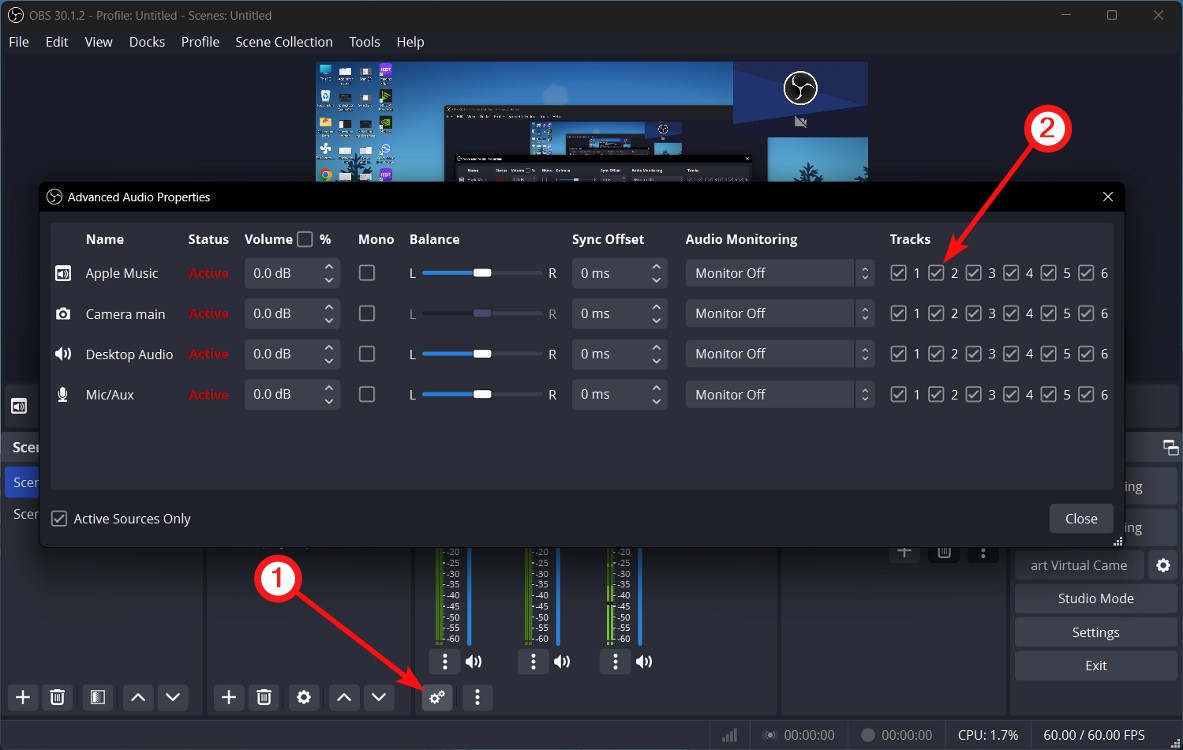Viewport: 1183px width, 750px height.
Task: Remove the selected source with trash icon
Action: point(264,697)
